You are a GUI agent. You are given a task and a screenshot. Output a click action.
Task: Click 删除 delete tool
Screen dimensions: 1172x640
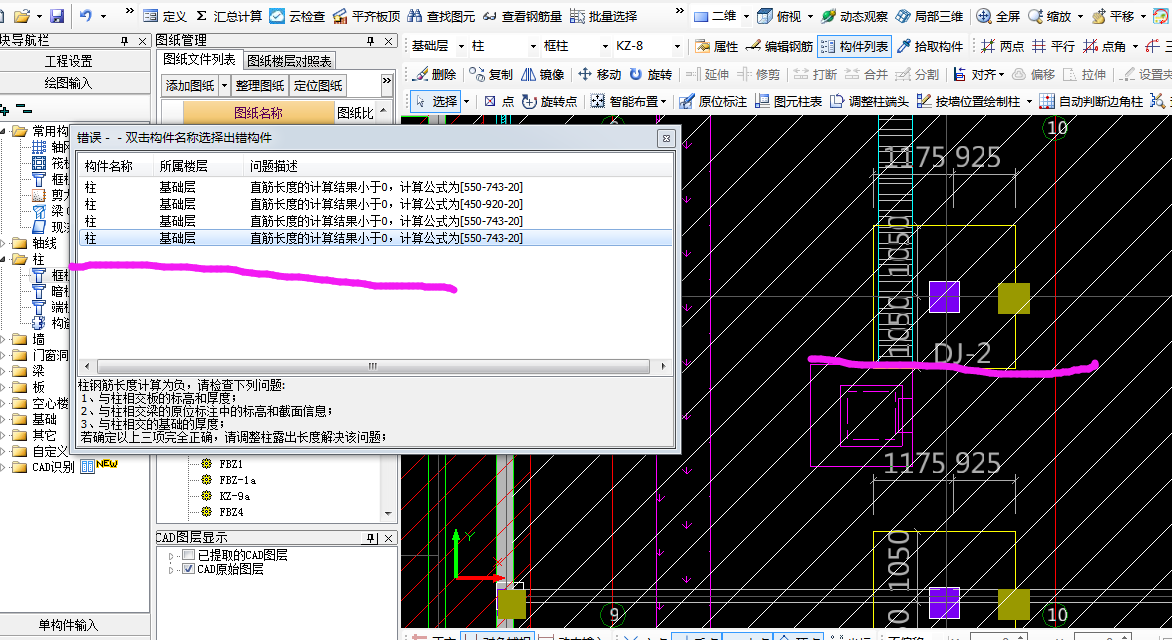[x=434, y=74]
